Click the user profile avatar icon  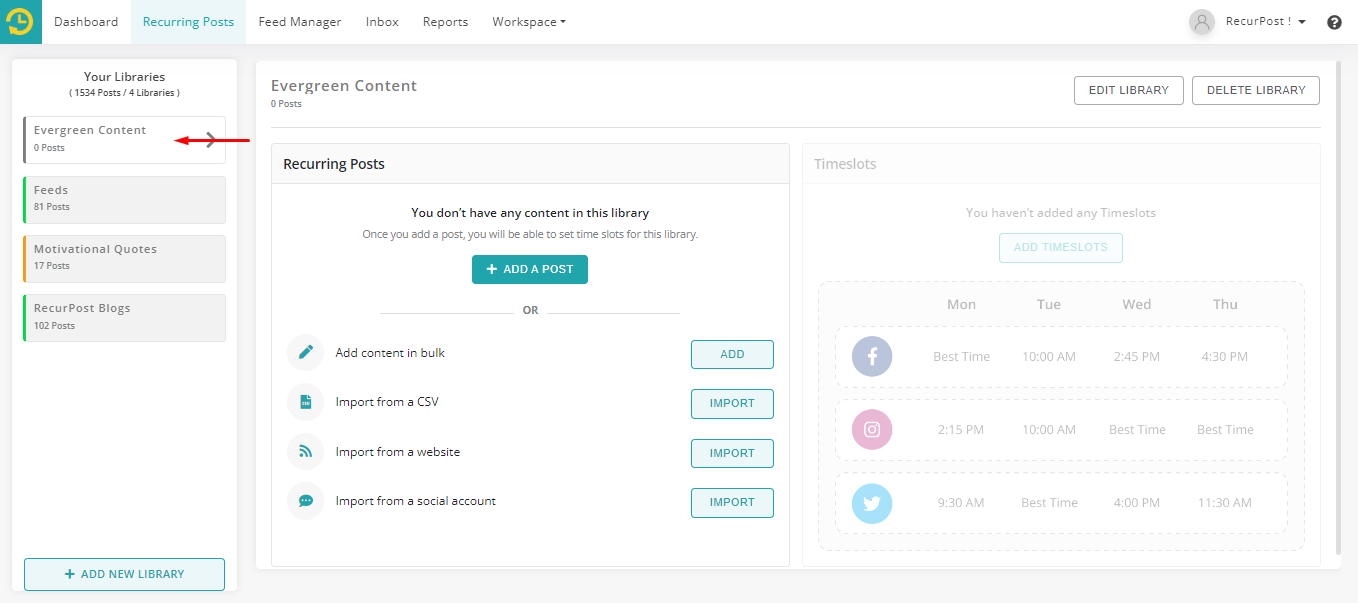point(1201,22)
